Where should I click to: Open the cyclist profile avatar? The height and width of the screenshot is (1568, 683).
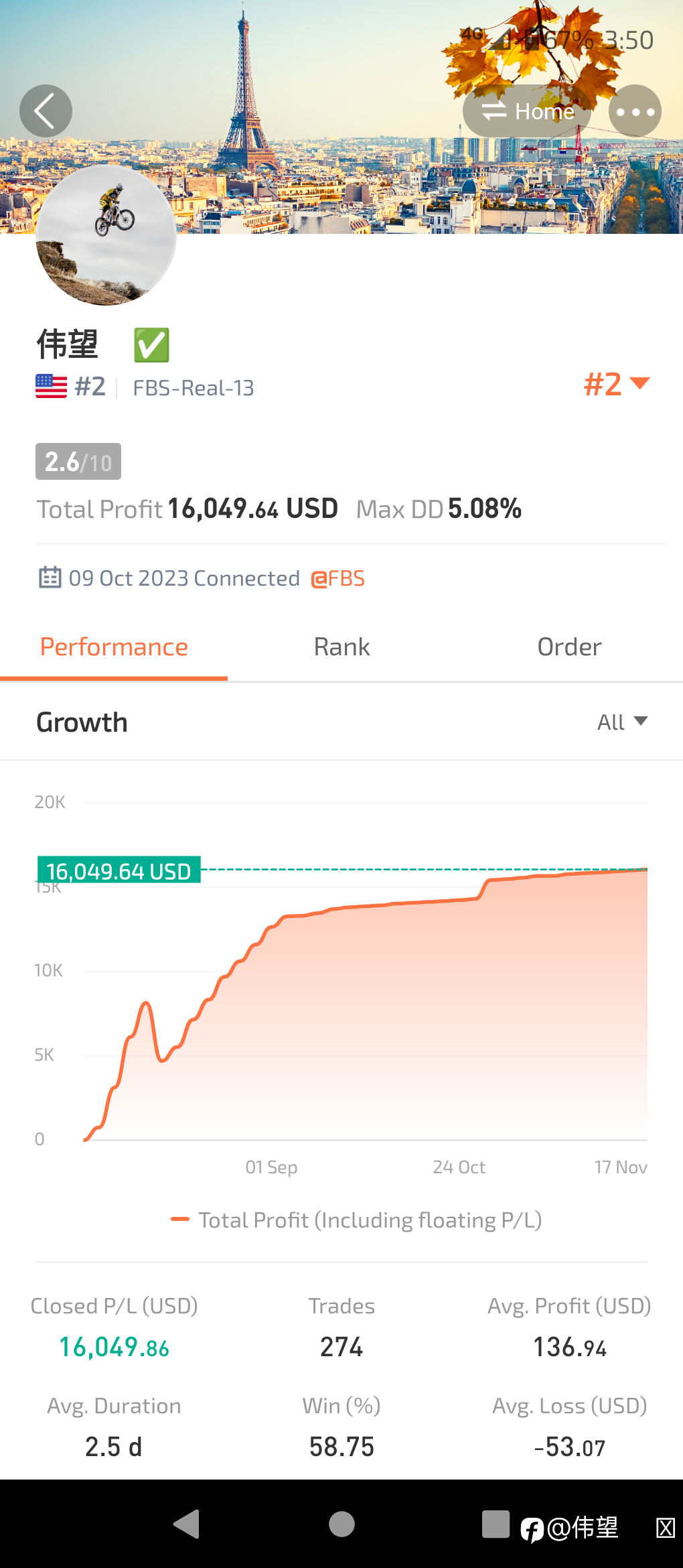click(106, 236)
